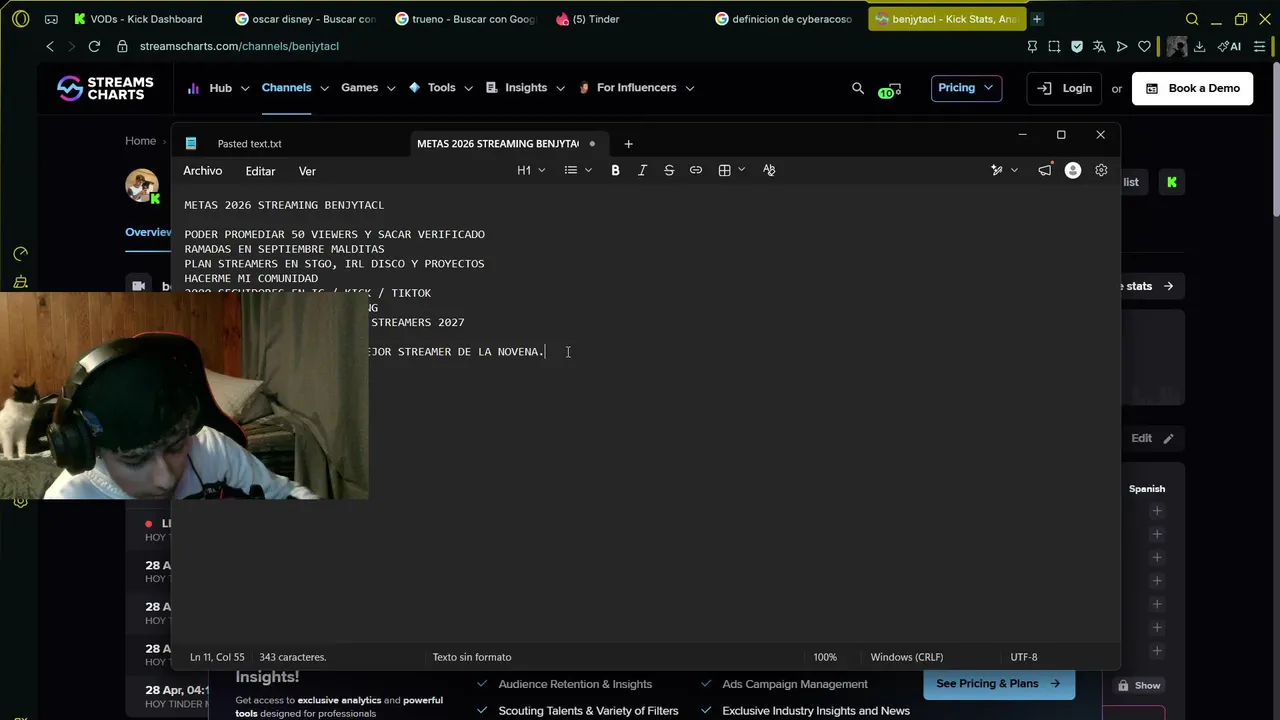Open the Pricing dropdown
This screenshot has height=720, width=1280.
(966, 88)
